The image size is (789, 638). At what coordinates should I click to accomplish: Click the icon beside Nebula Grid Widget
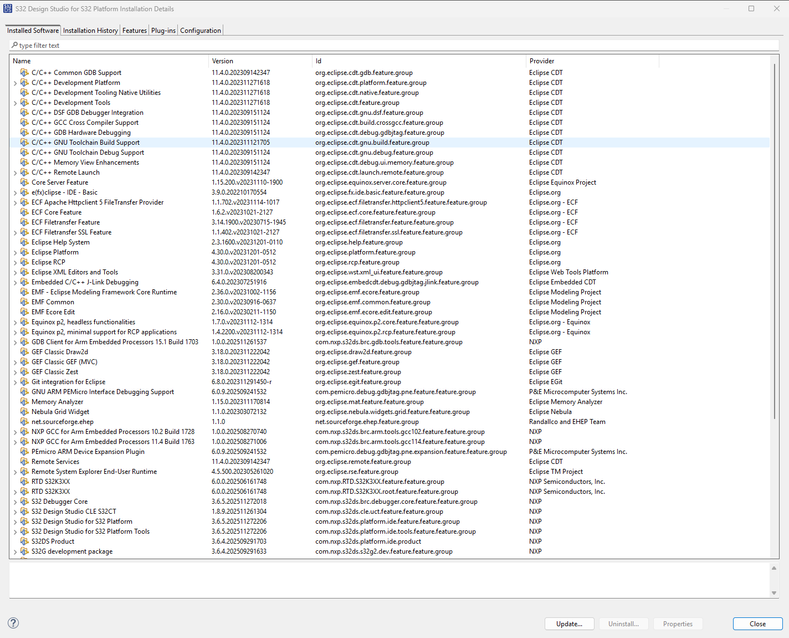point(24,412)
